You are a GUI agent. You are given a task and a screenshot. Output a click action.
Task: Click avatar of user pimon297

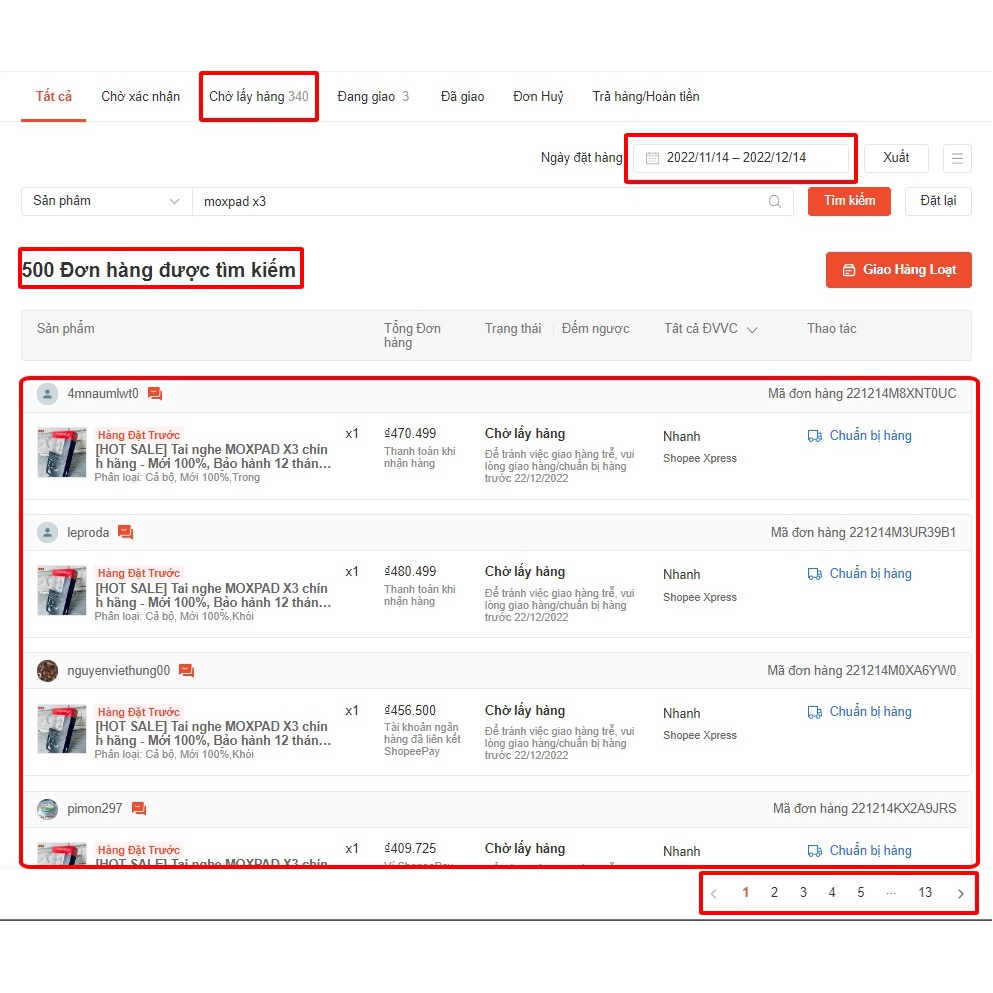47,809
